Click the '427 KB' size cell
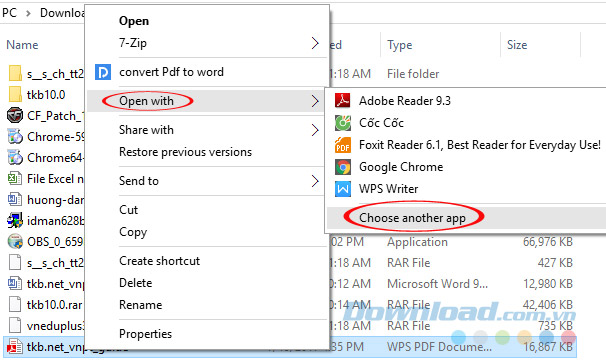Image resolution: width=606 pixels, height=362 pixels. [555, 263]
